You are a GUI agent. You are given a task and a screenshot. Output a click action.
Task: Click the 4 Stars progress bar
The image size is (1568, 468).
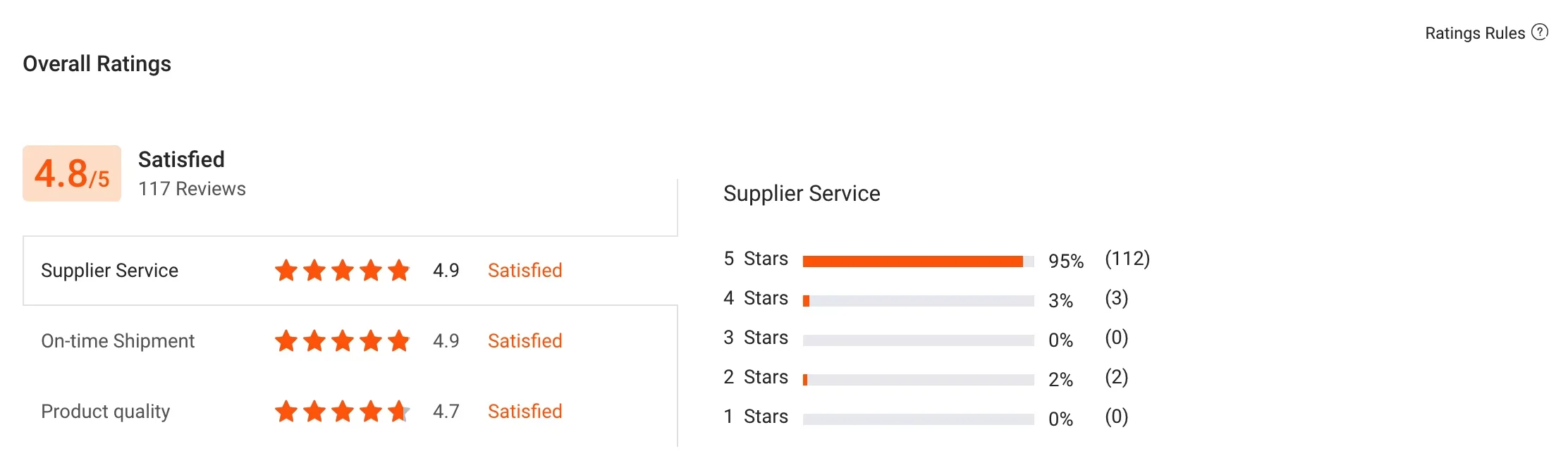918,301
